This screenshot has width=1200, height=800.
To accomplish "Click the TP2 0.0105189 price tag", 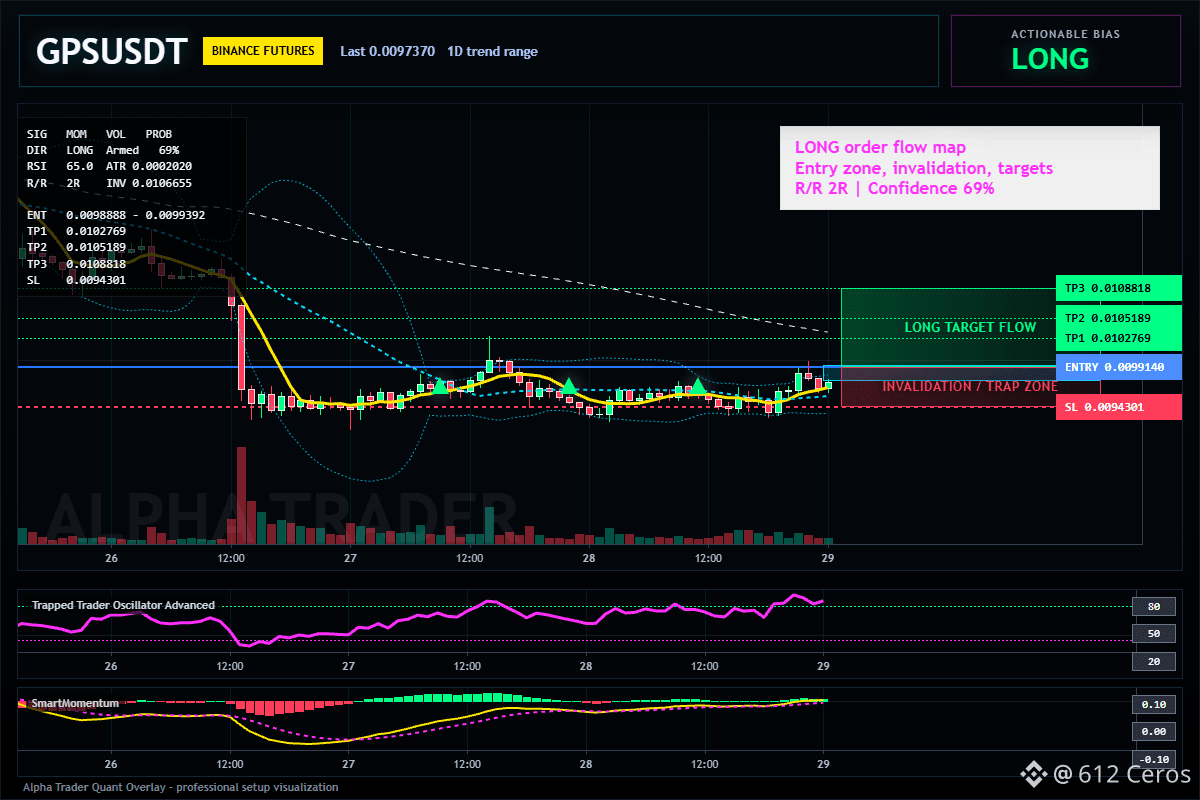I will click(x=1119, y=318).
